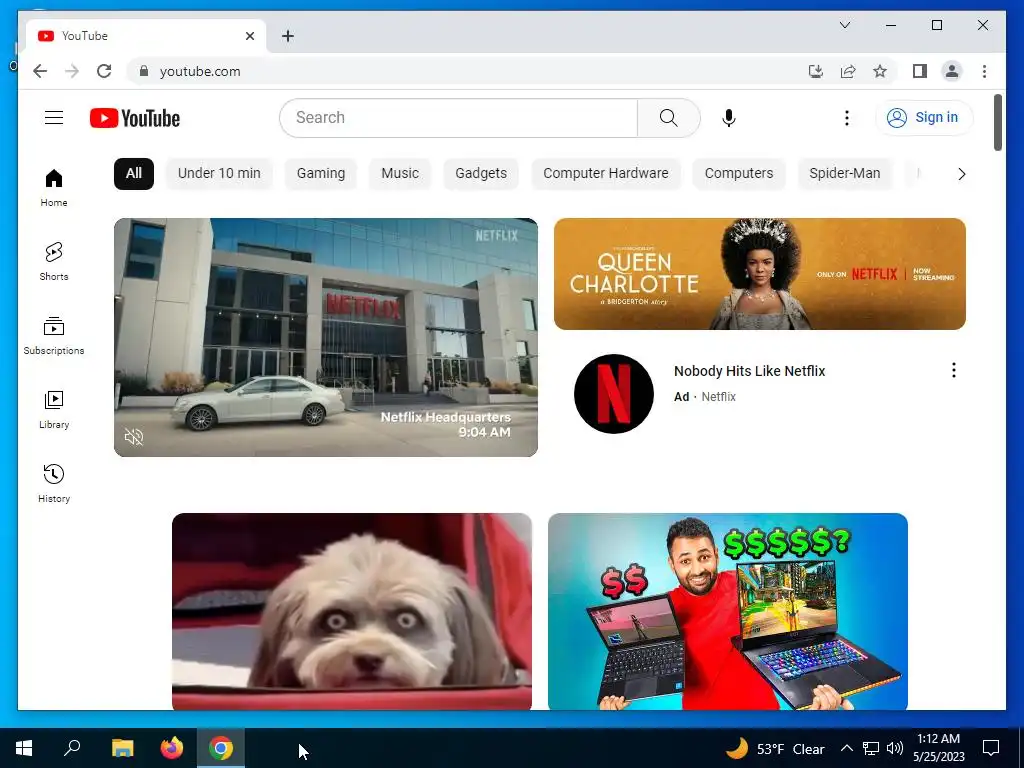The width and height of the screenshot is (1024, 768).
Task: Open the dog video thumbnail
Action: pyautogui.click(x=352, y=611)
